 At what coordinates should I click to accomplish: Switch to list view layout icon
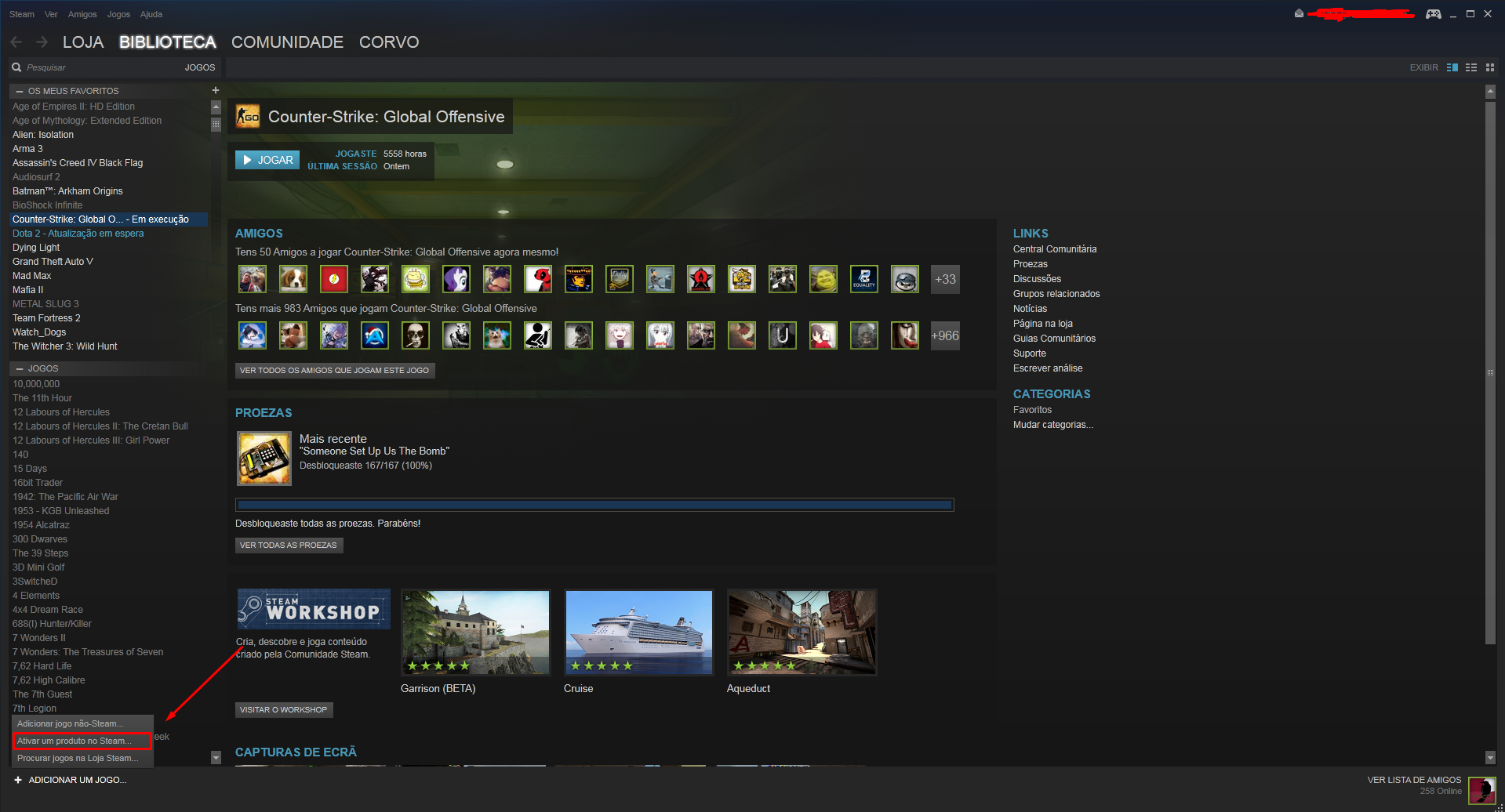coord(1471,67)
